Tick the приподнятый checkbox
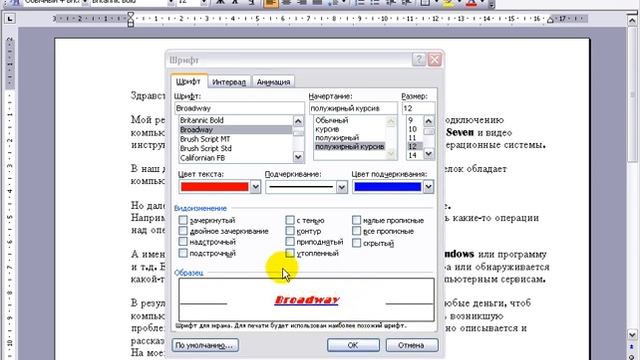 point(290,242)
